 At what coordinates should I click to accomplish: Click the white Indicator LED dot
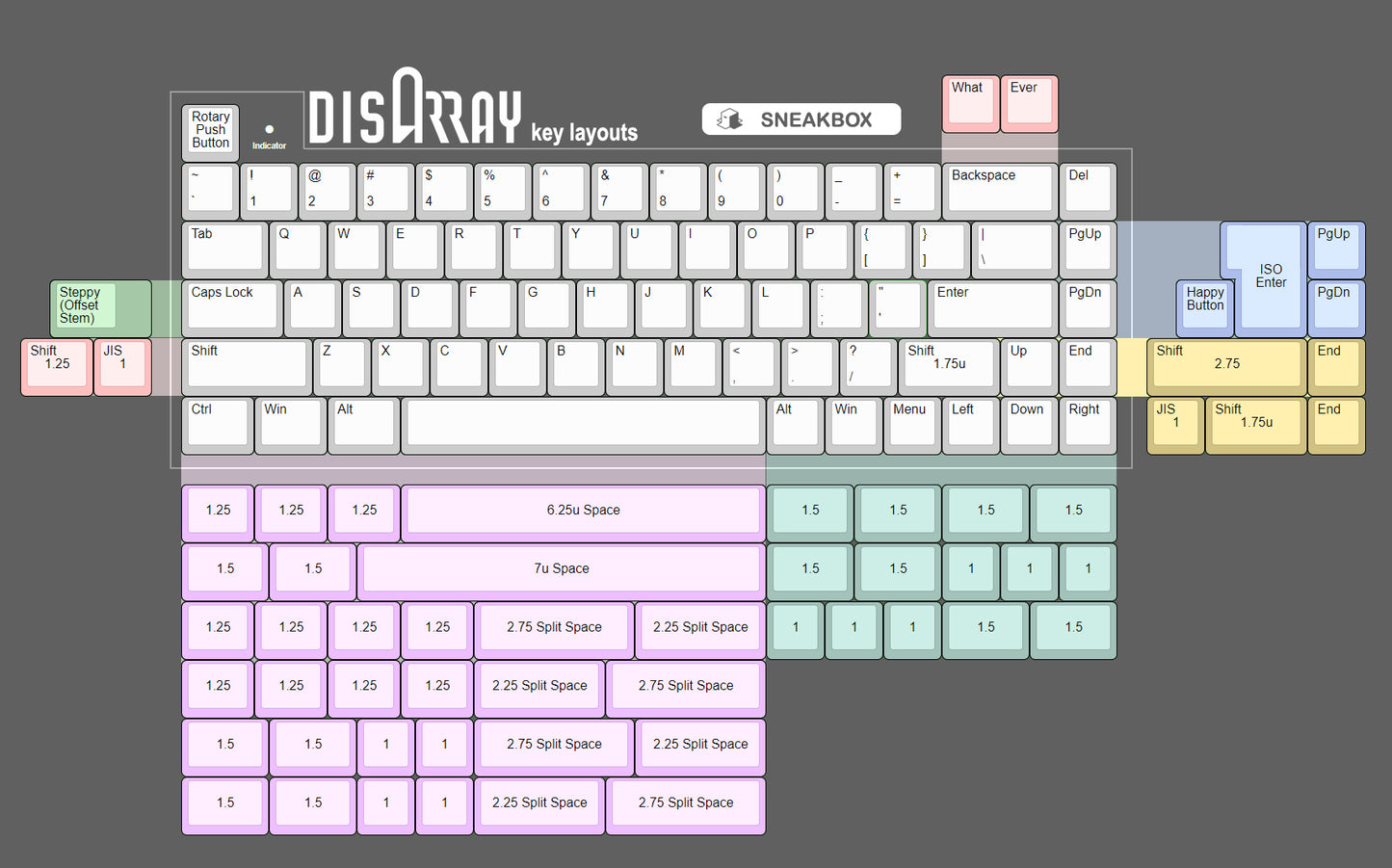[x=269, y=129]
